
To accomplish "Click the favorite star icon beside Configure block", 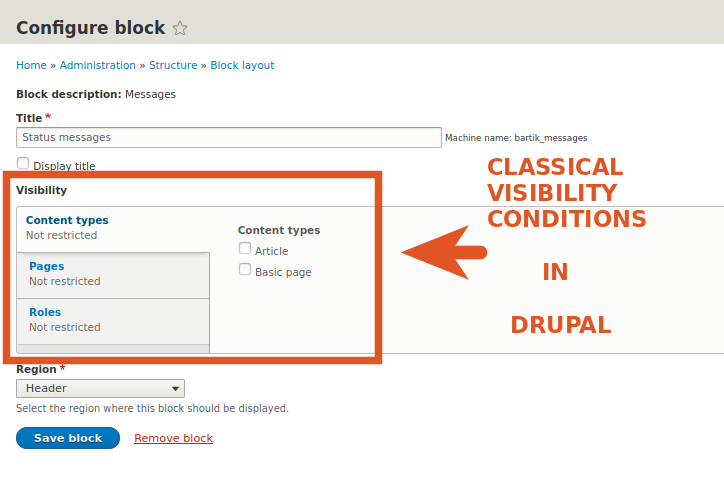I will pos(180,28).
